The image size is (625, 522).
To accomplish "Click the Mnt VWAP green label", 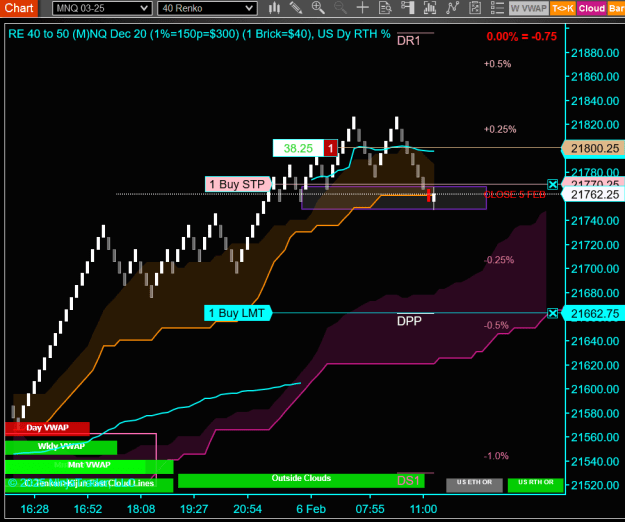I will (x=89, y=465).
